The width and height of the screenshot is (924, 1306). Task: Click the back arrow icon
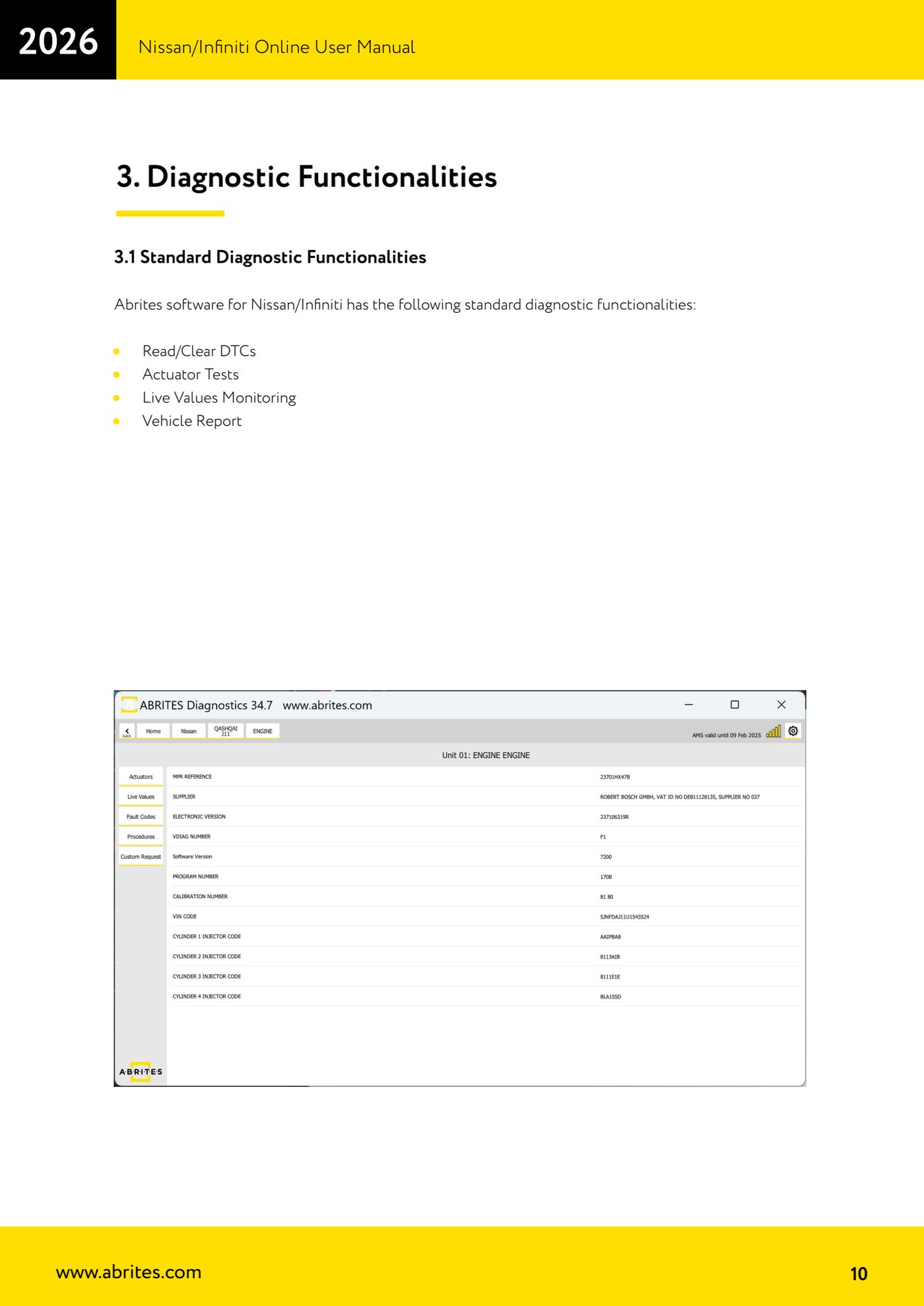127,731
